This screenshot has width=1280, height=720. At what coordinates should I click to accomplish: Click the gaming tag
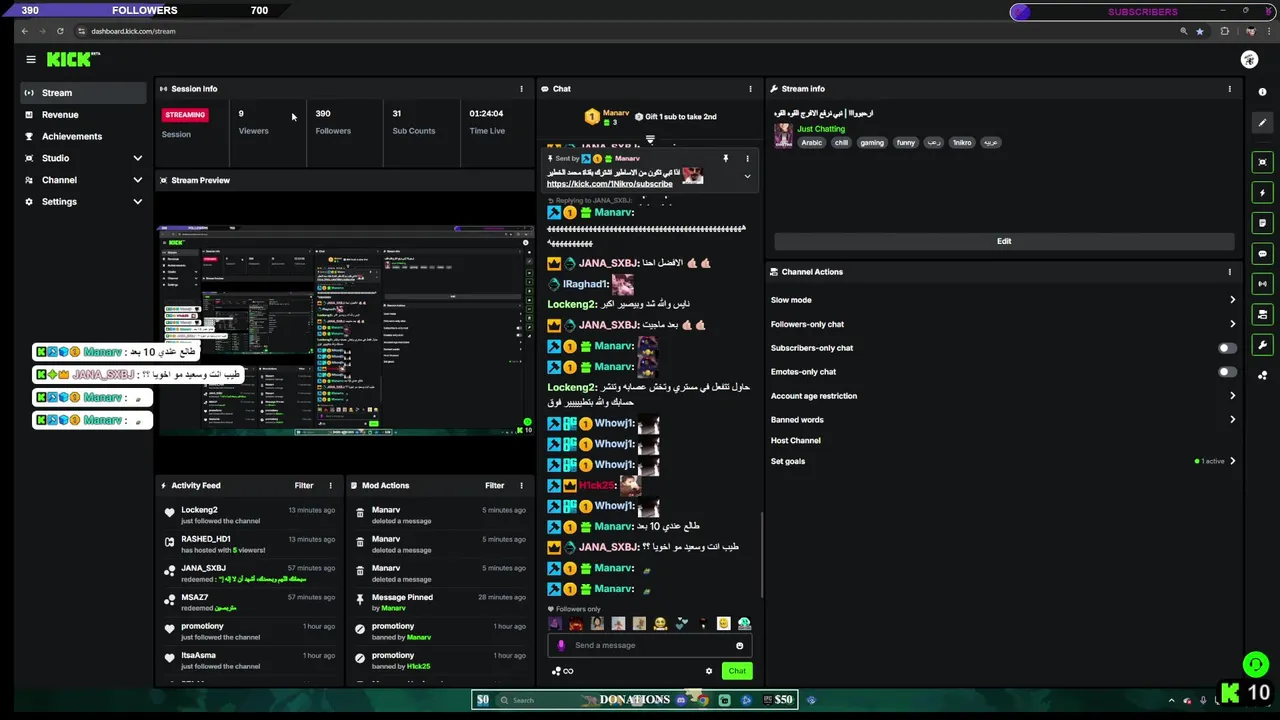(872, 143)
